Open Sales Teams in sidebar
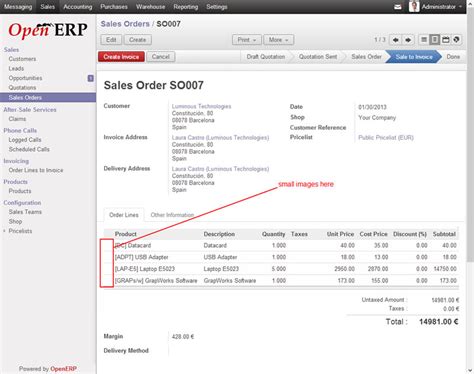 click(x=25, y=212)
